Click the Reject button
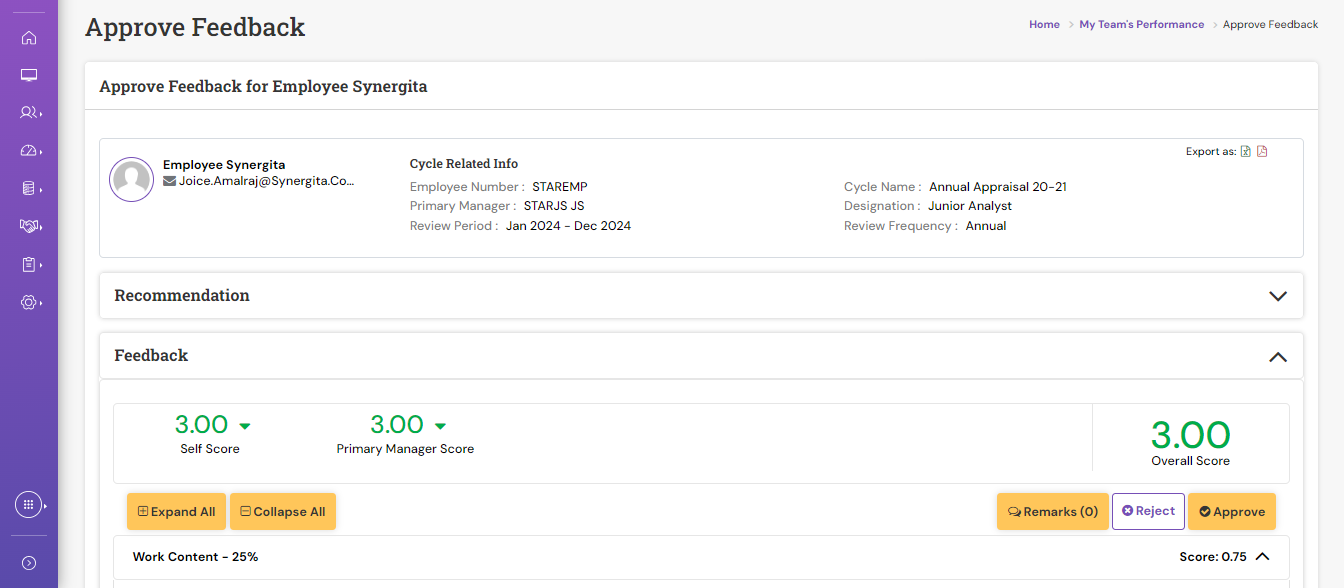This screenshot has height=588, width=1344. [x=1148, y=511]
